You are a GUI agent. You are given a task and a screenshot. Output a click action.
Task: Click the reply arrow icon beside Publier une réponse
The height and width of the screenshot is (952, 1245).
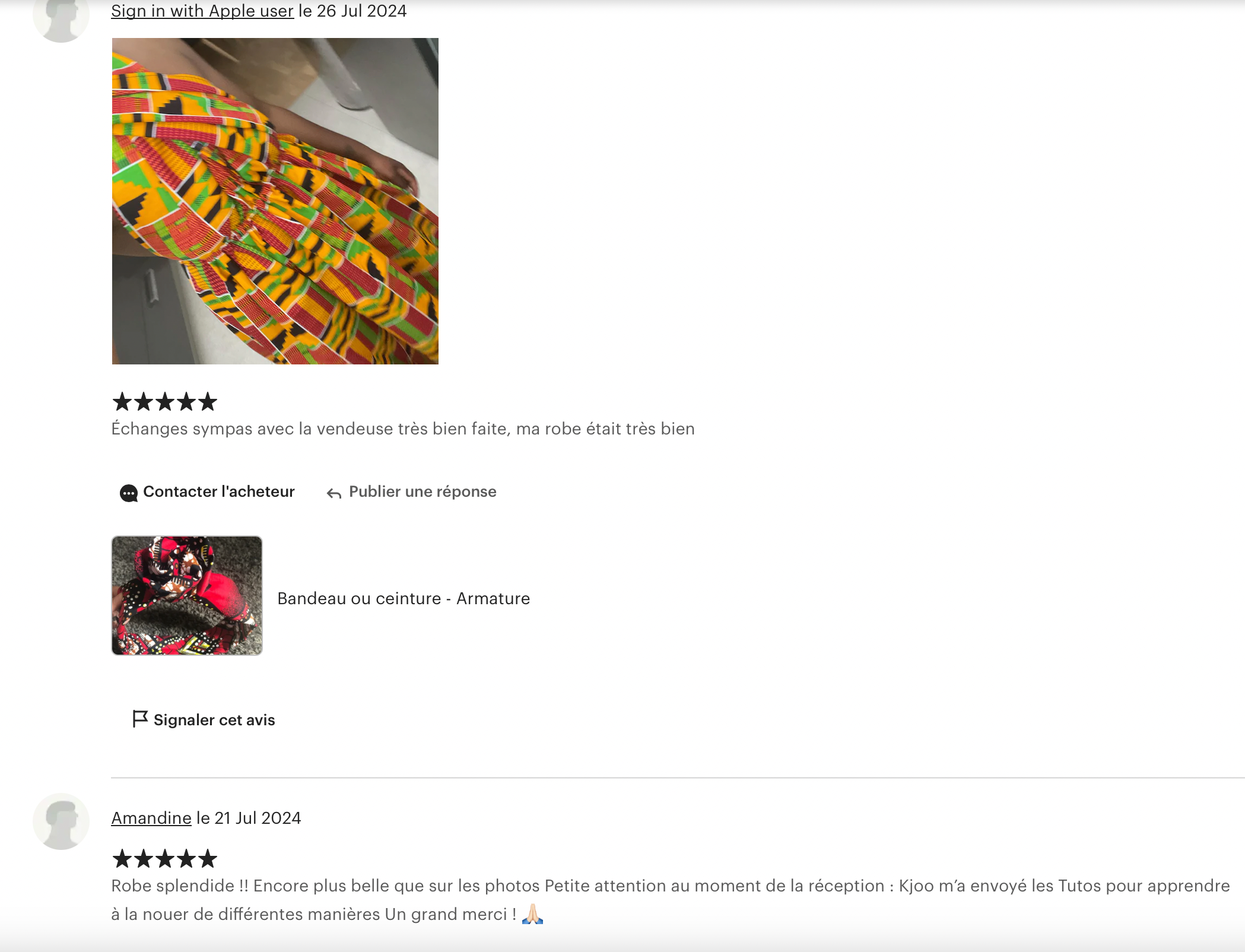(x=334, y=493)
